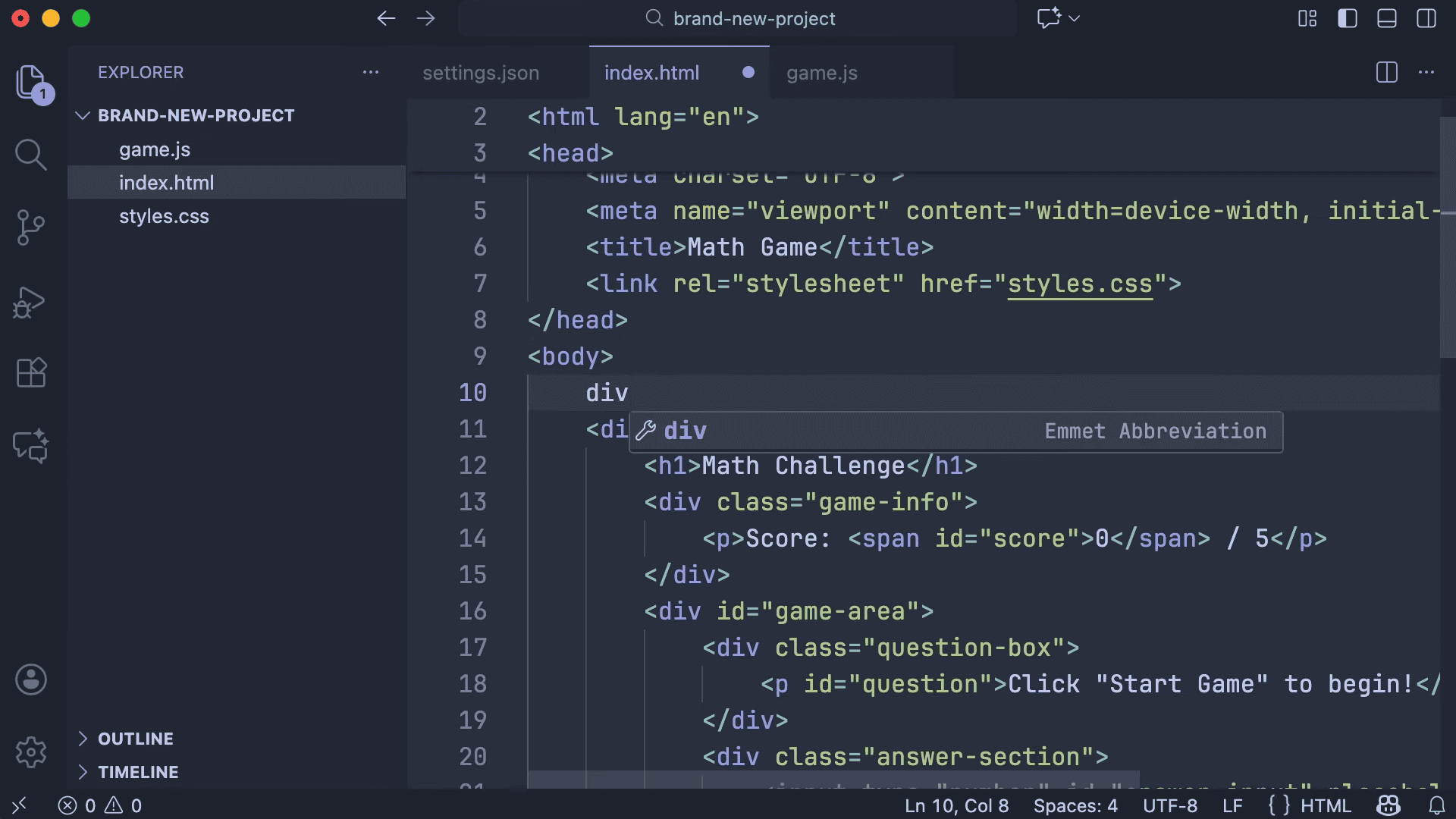The width and height of the screenshot is (1456, 819).
Task: Open the Search view in activity bar
Action: [x=30, y=155]
